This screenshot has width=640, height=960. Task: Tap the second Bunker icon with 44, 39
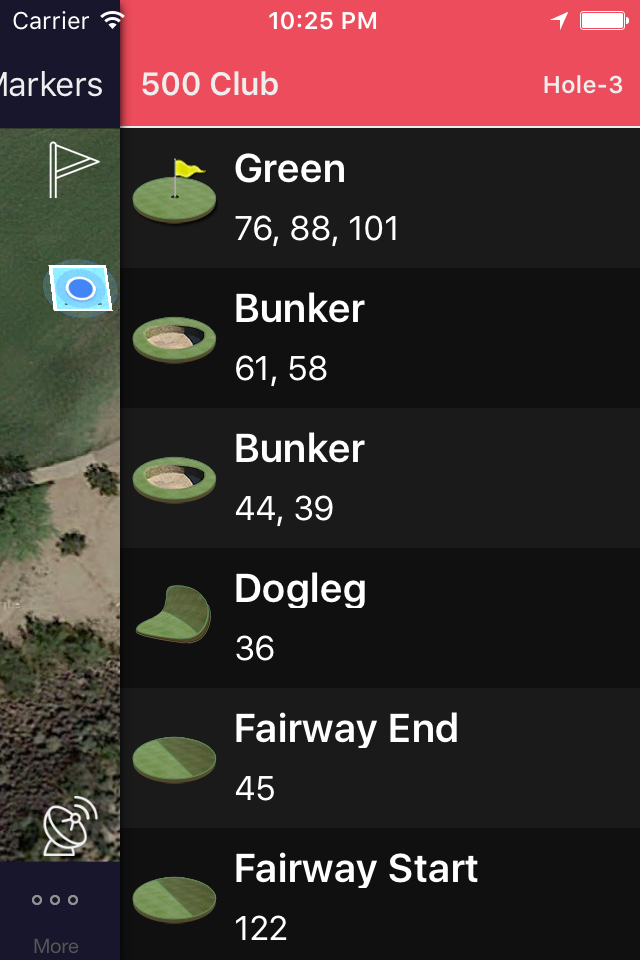175,479
